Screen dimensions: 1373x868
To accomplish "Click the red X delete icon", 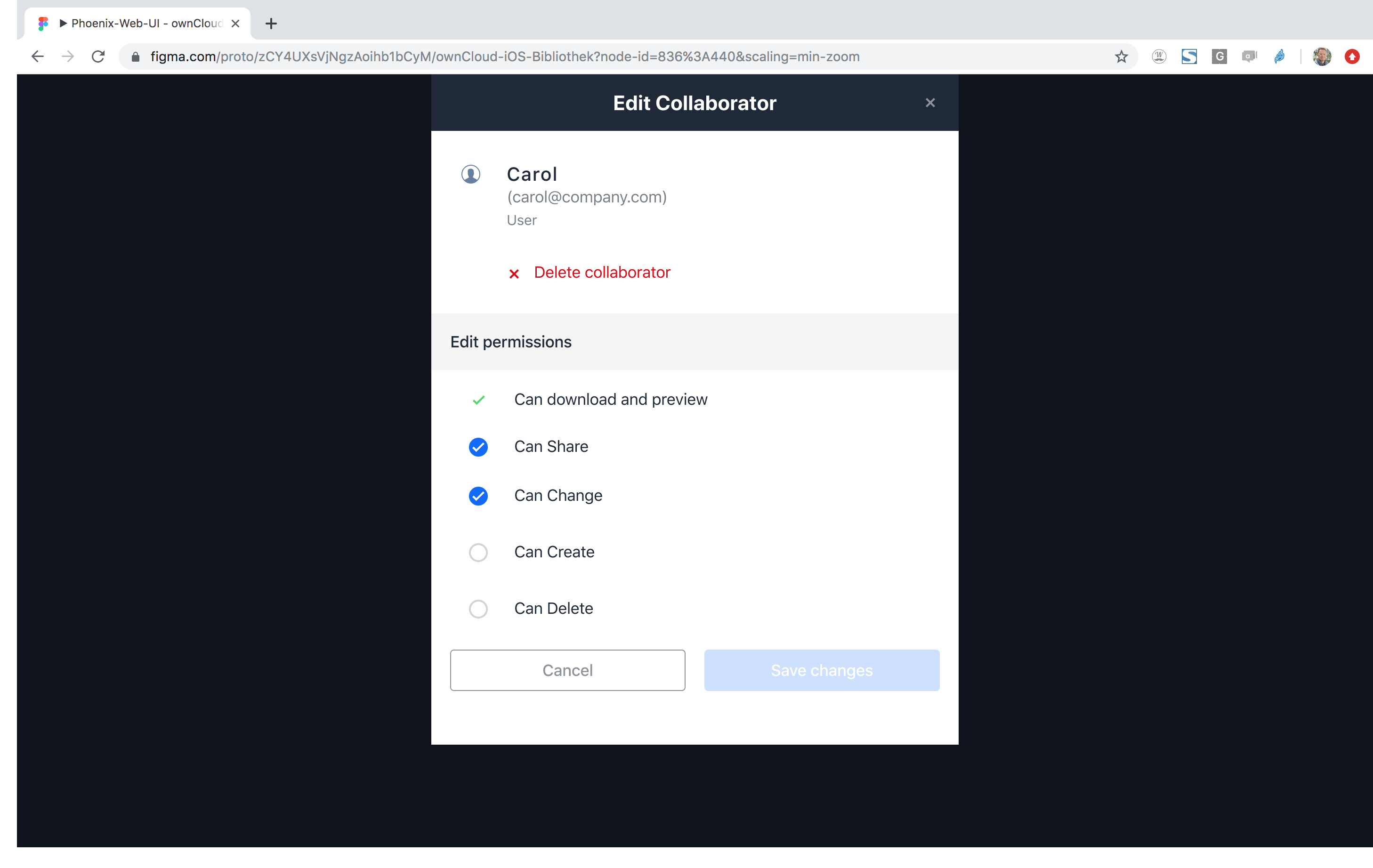I will [514, 273].
